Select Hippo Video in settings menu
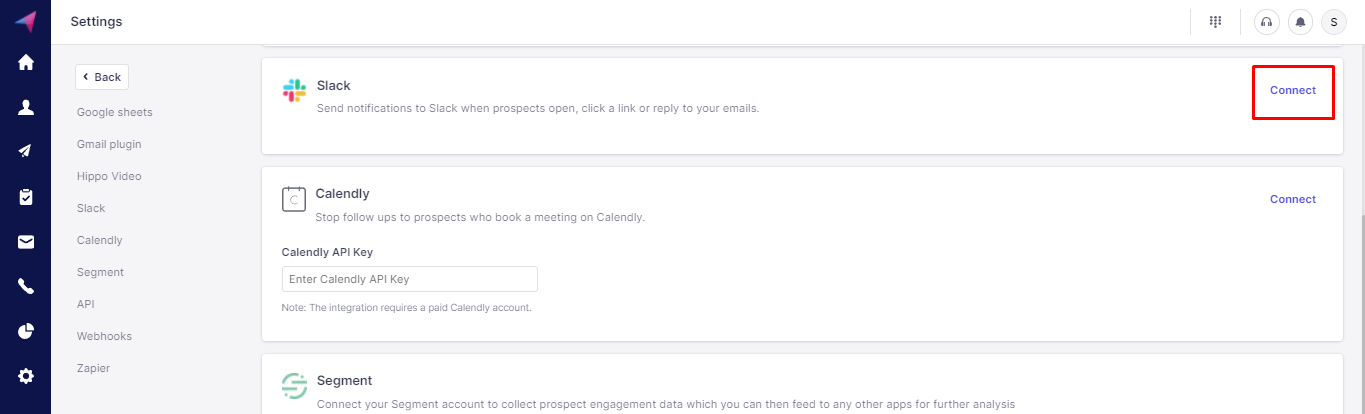1365x414 pixels. pyautogui.click(x=109, y=176)
